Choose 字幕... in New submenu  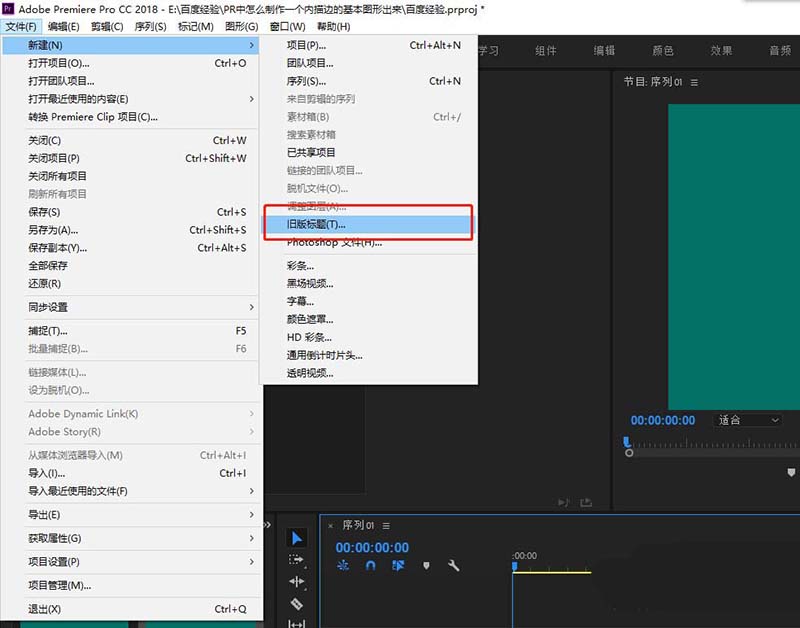368,302
